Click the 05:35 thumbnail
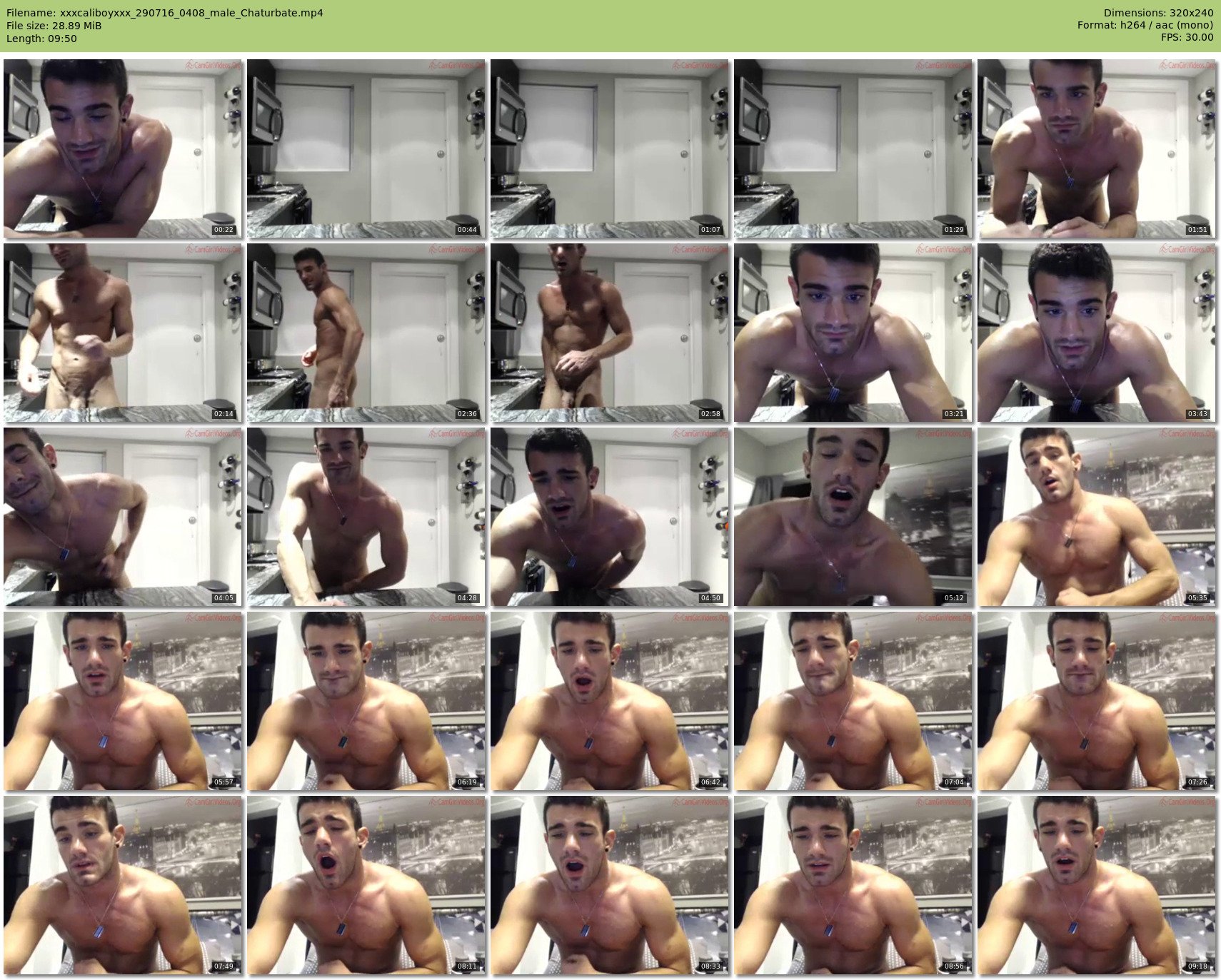 tap(1097, 517)
